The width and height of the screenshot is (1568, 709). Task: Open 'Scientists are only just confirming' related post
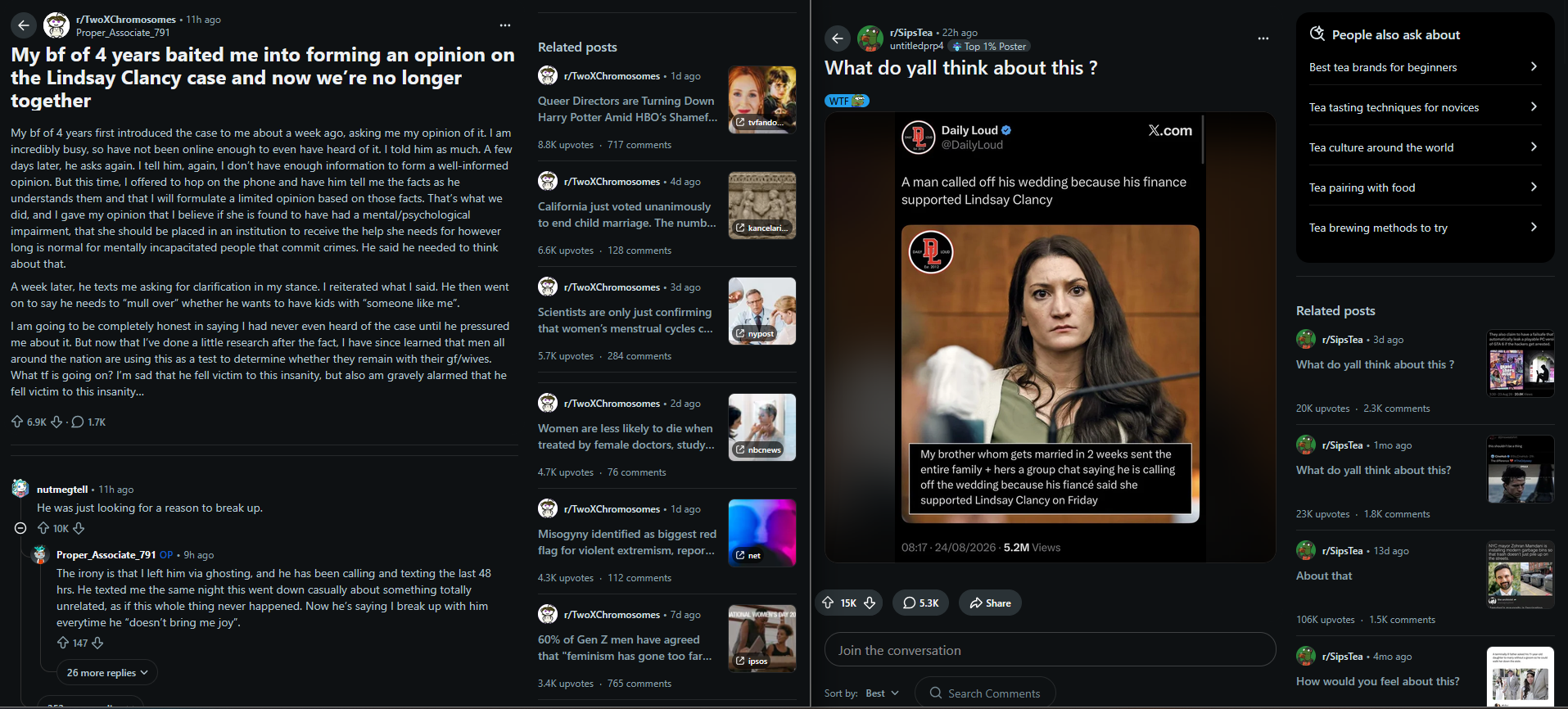pyautogui.click(x=626, y=320)
